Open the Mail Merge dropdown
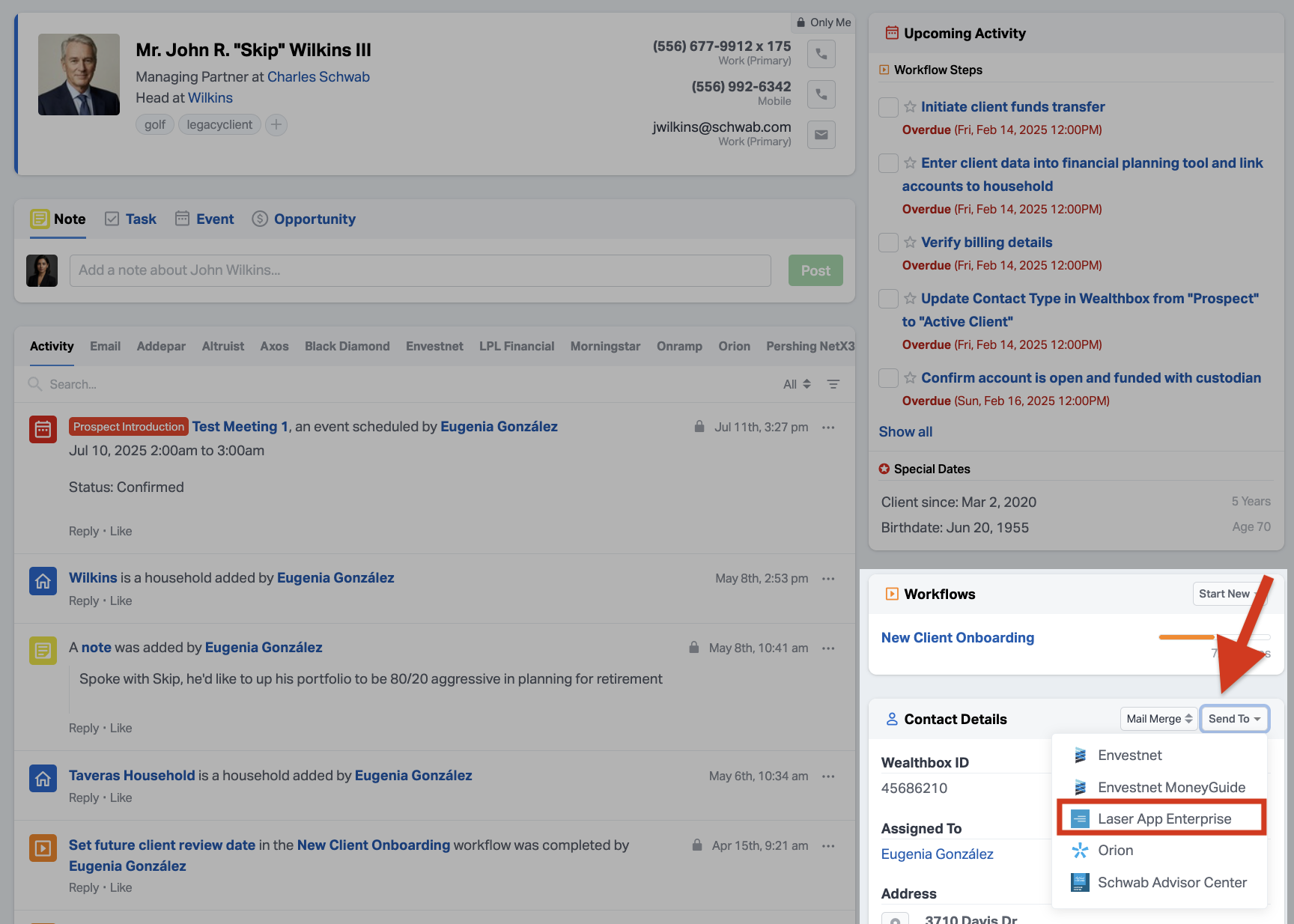 click(x=1158, y=719)
